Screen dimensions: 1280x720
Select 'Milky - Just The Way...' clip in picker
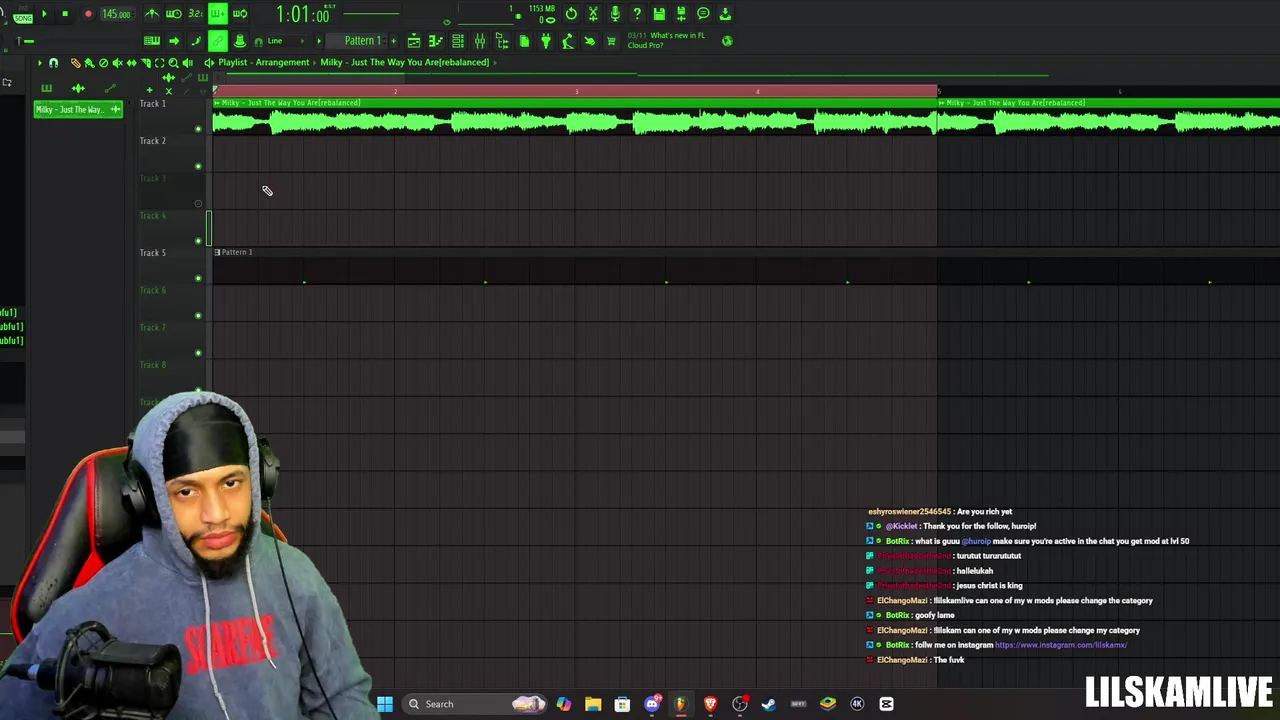pos(78,109)
